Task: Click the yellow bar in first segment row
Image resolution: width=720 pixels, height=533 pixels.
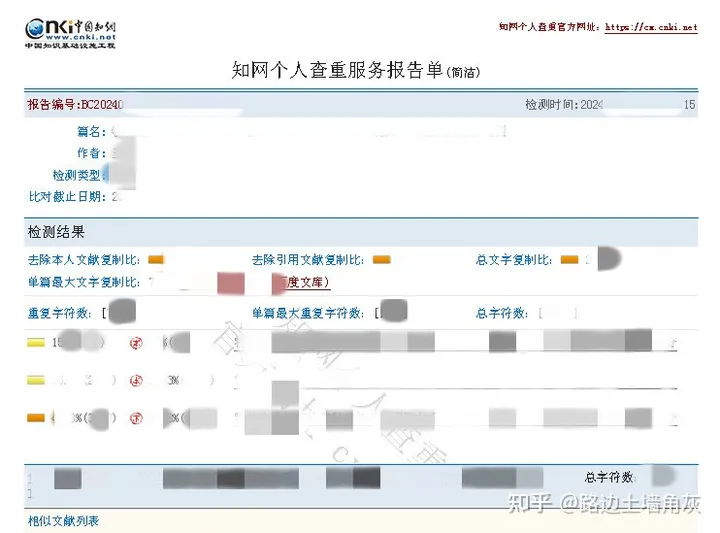Action: point(36,342)
